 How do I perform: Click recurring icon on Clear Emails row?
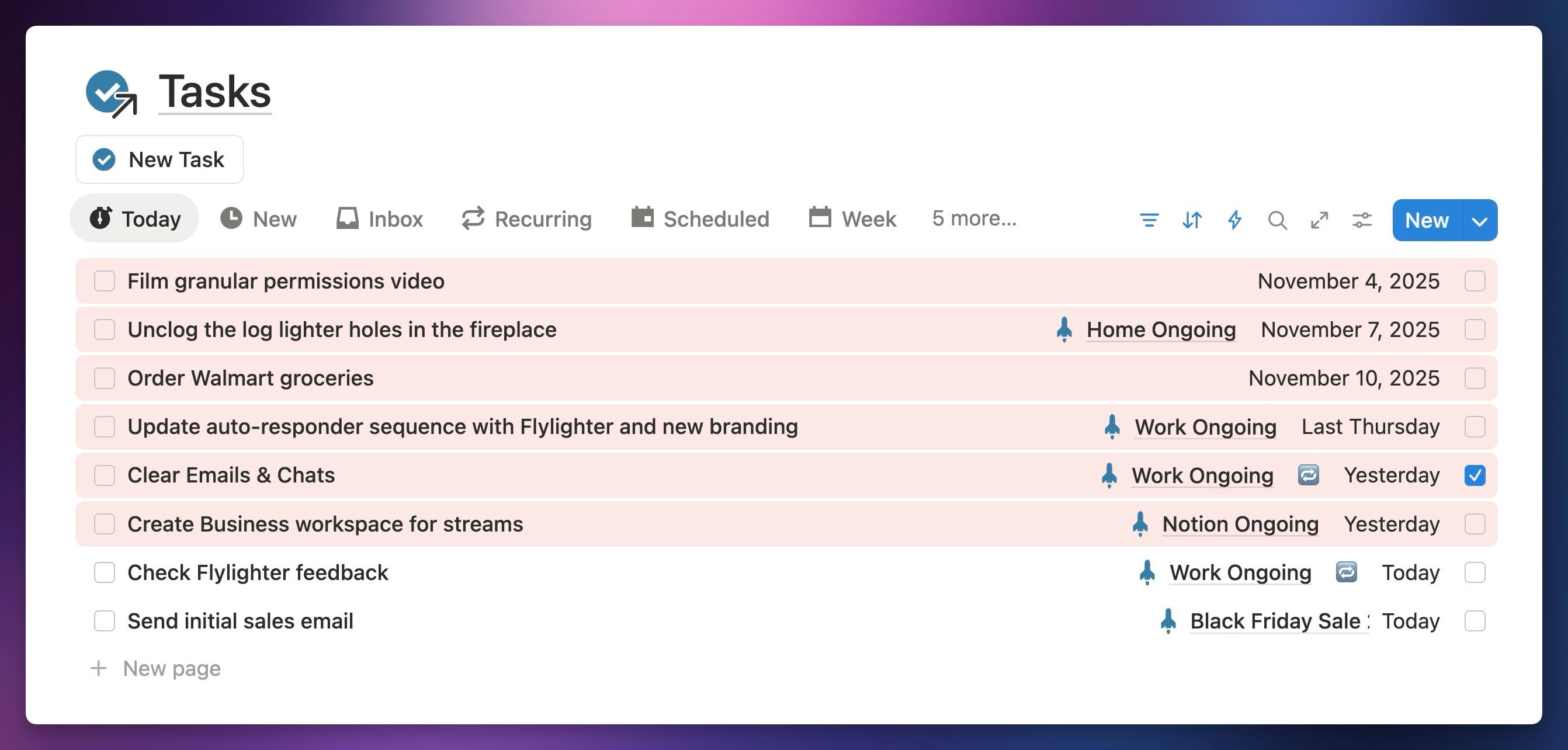(x=1308, y=475)
